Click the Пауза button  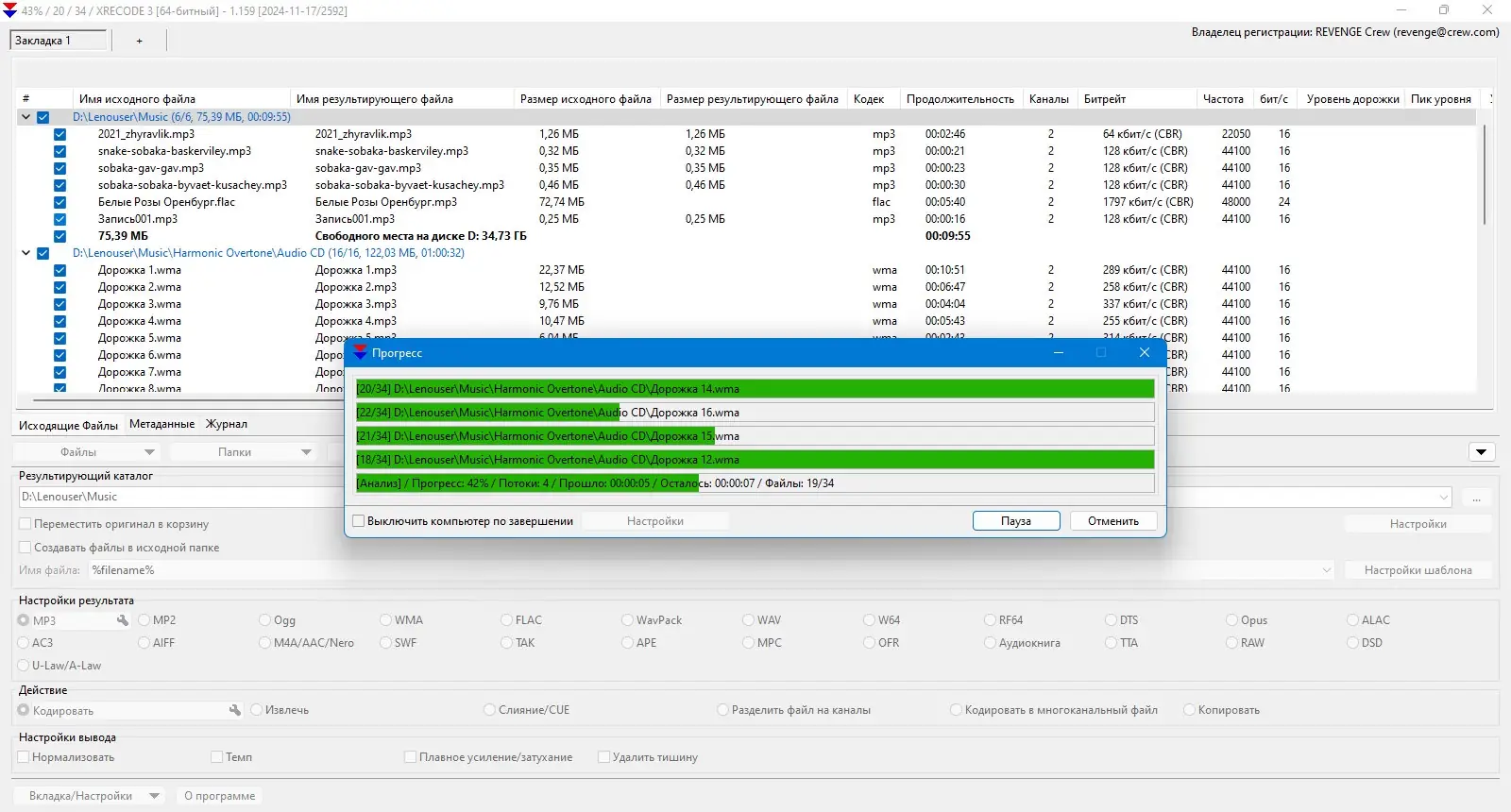click(x=1016, y=521)
